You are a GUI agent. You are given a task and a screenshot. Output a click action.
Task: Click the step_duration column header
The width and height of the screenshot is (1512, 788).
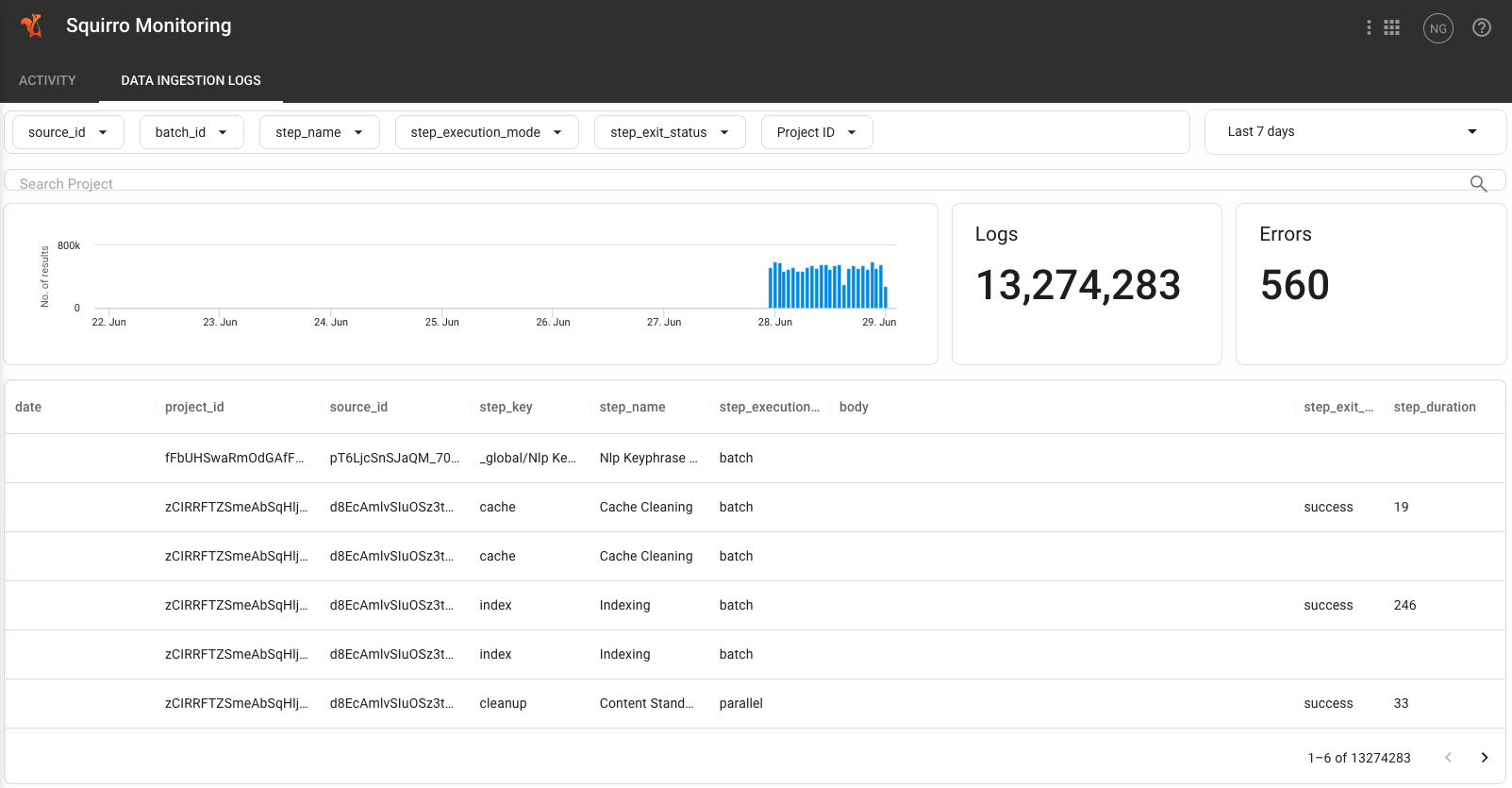(x=1435, y=407)
